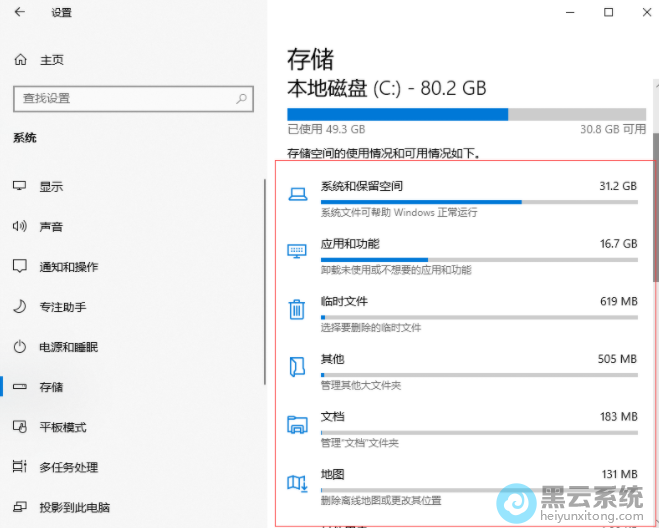Open the 显示 settings page
Screen dimensions: 659x528
(x=50, y=187)
